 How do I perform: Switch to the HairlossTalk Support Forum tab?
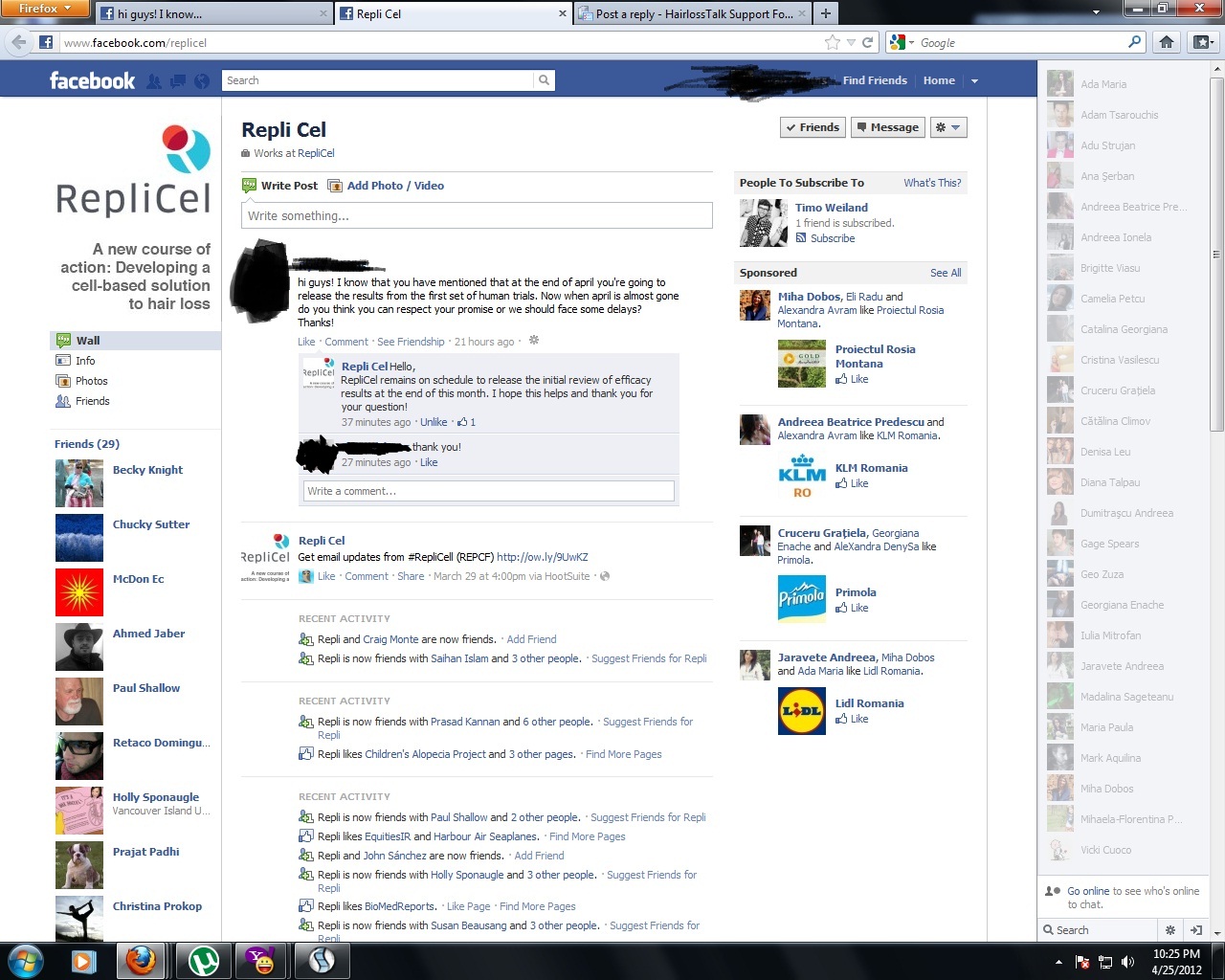click(x=693, y=13)
